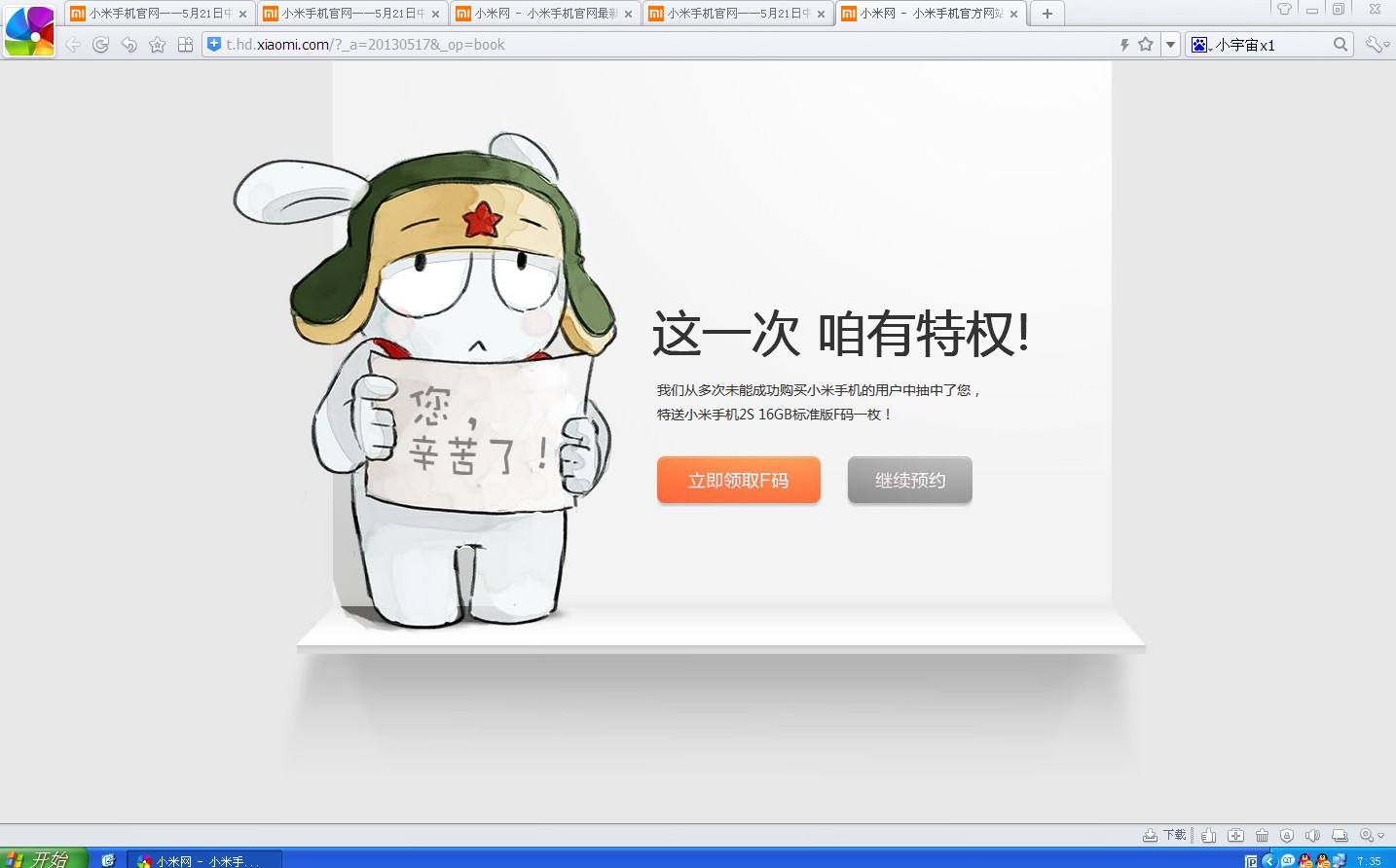Viewport: 1396px width, 868px height.
Task: Open the page zoom magnifier dropdown
Action: [x=1372, y=835]
